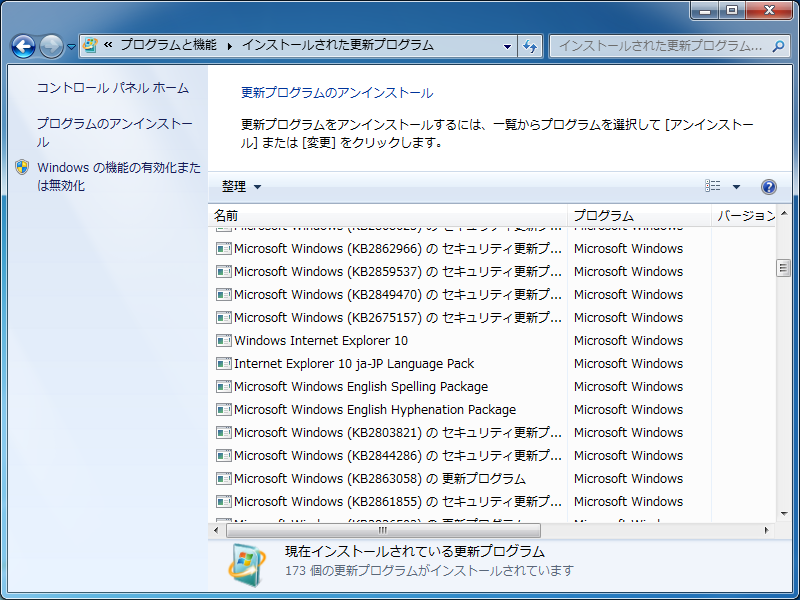
Task: Click the vertical scrollbar up arrow
Action: coord(784,213)
